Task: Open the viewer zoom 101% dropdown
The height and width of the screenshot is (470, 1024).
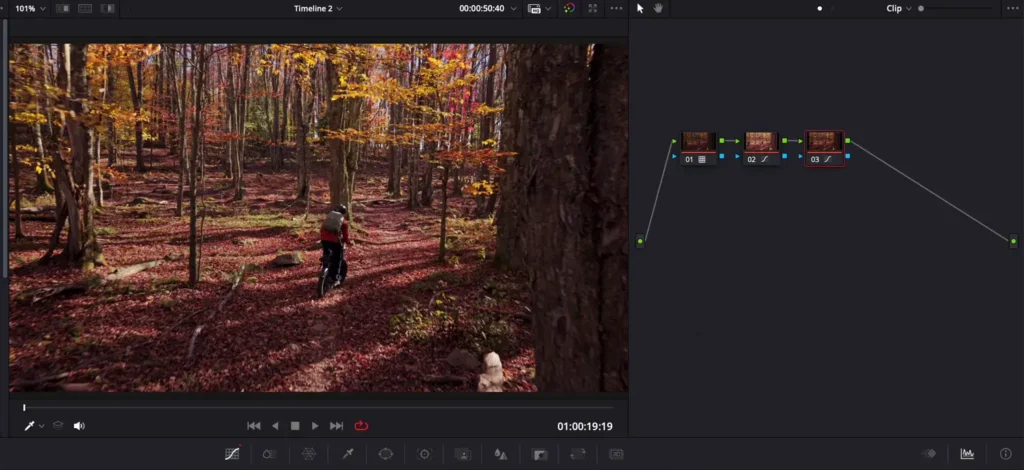Action: [x=31, y=8]
